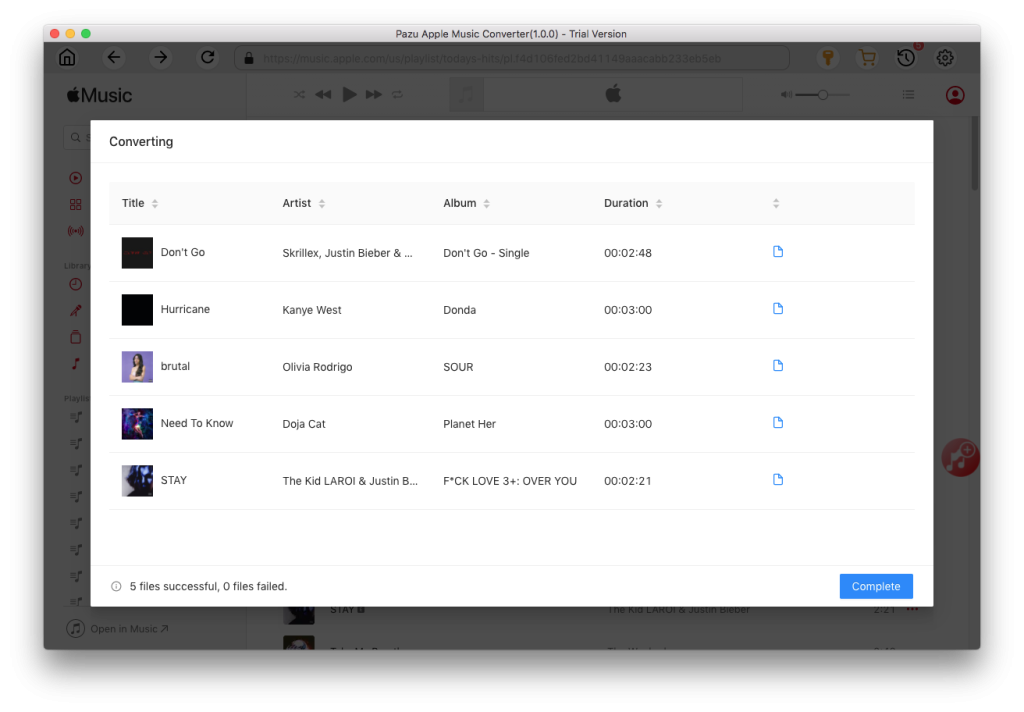Click the Browse grid sidebar icon
1024x712 pixels.
pos(76,204)
